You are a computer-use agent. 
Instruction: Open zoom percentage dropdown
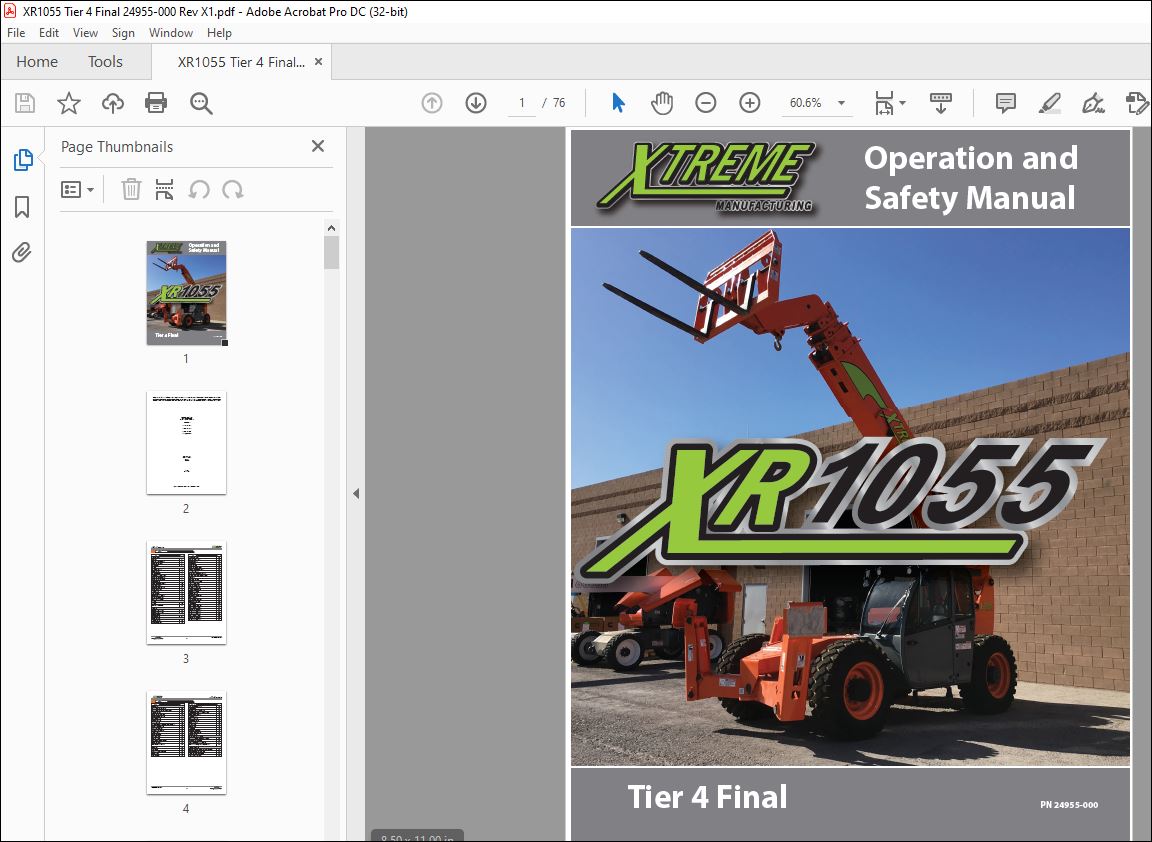pyautogui.click(x=841, y=104)
